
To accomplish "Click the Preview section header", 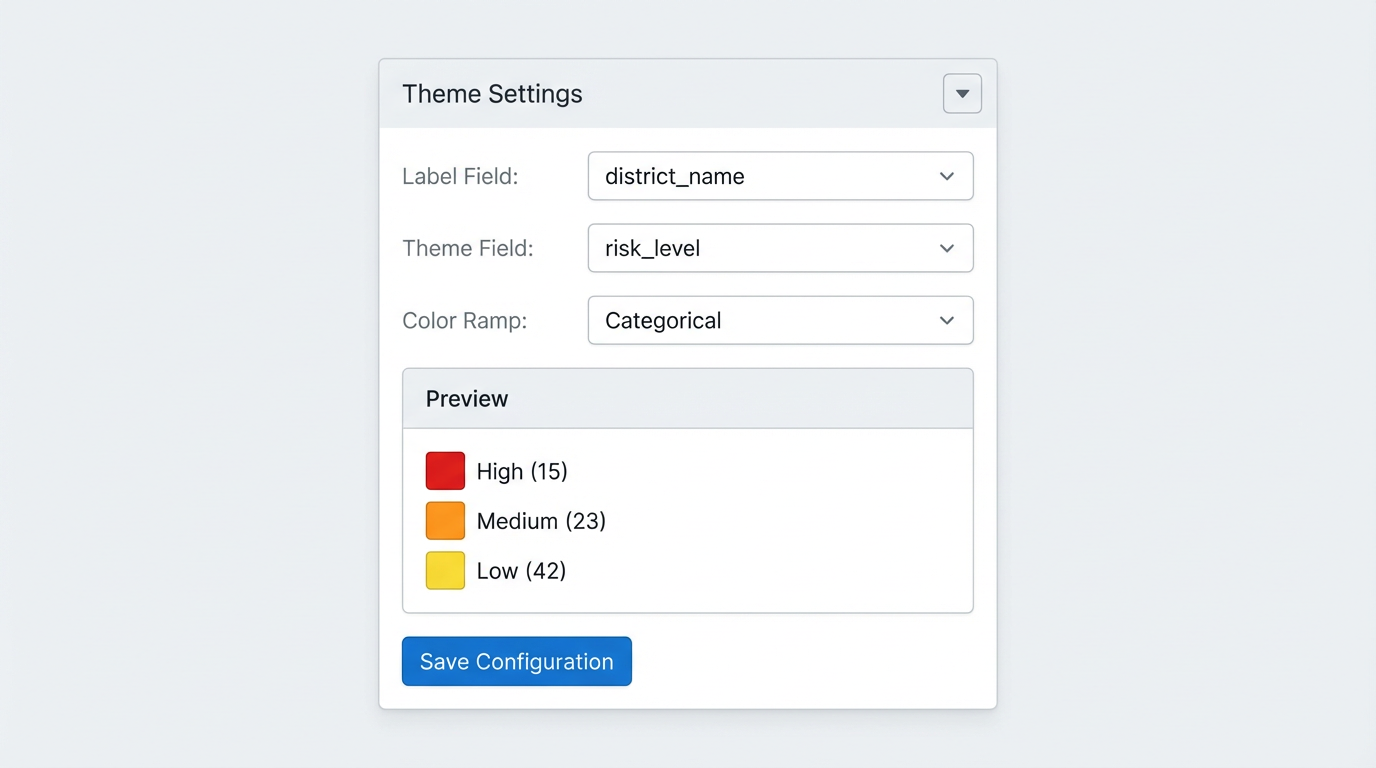I will coord(466,398).
